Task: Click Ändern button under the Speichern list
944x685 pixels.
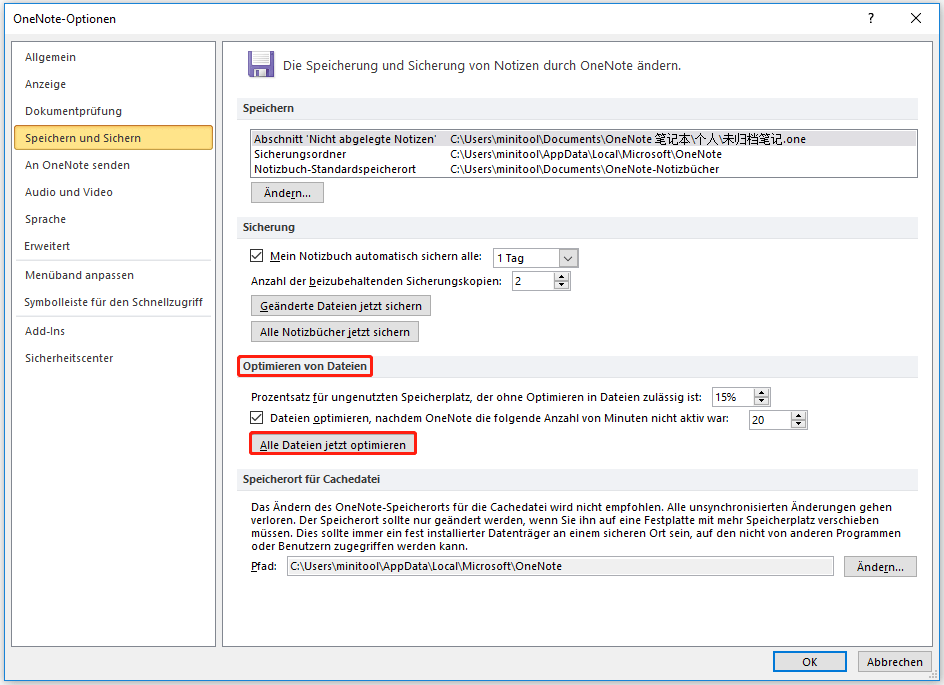Action: [287, 193]
